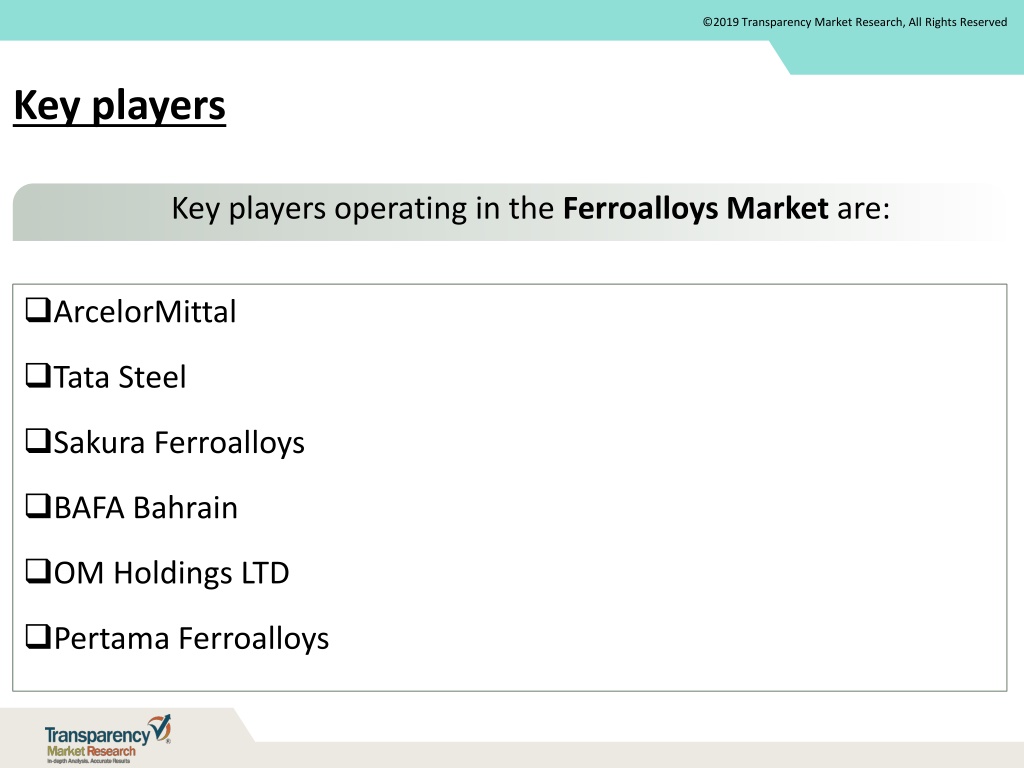Click the logo tagline under Market Research

(88, 761)
